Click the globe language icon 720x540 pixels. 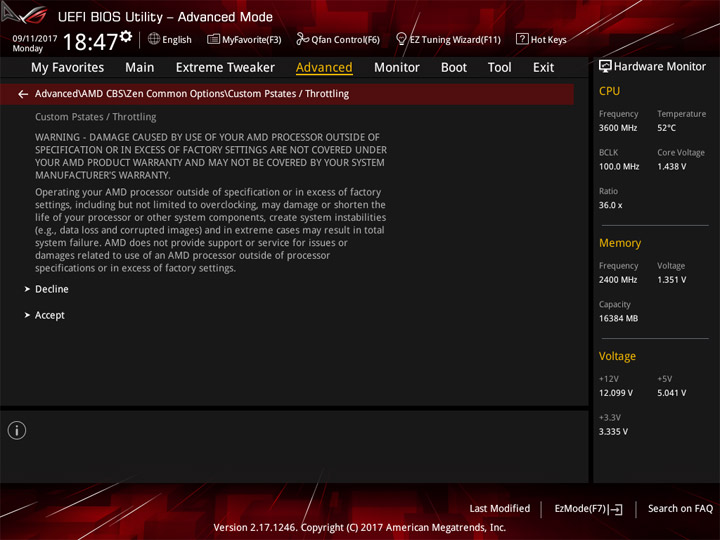coord(154,39)
